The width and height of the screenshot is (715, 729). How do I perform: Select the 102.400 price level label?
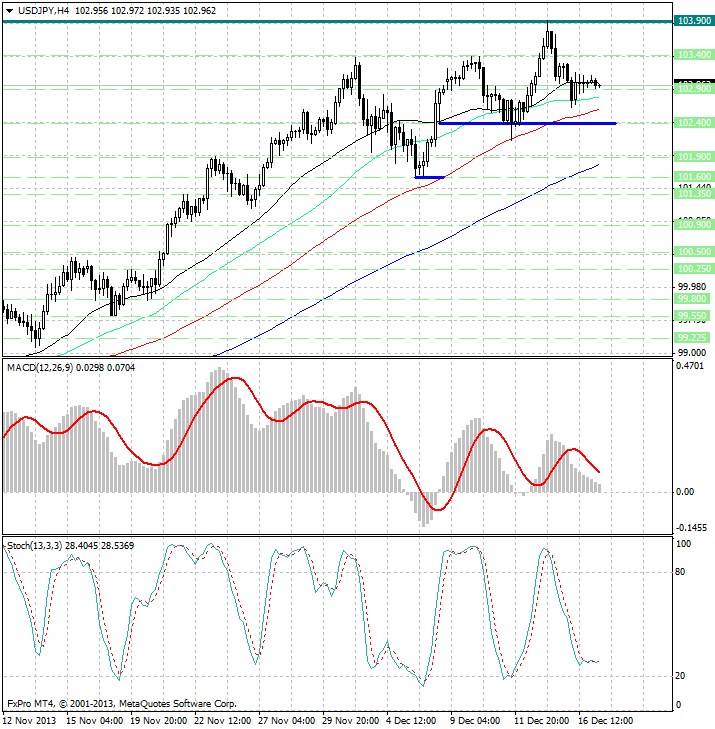694,123
